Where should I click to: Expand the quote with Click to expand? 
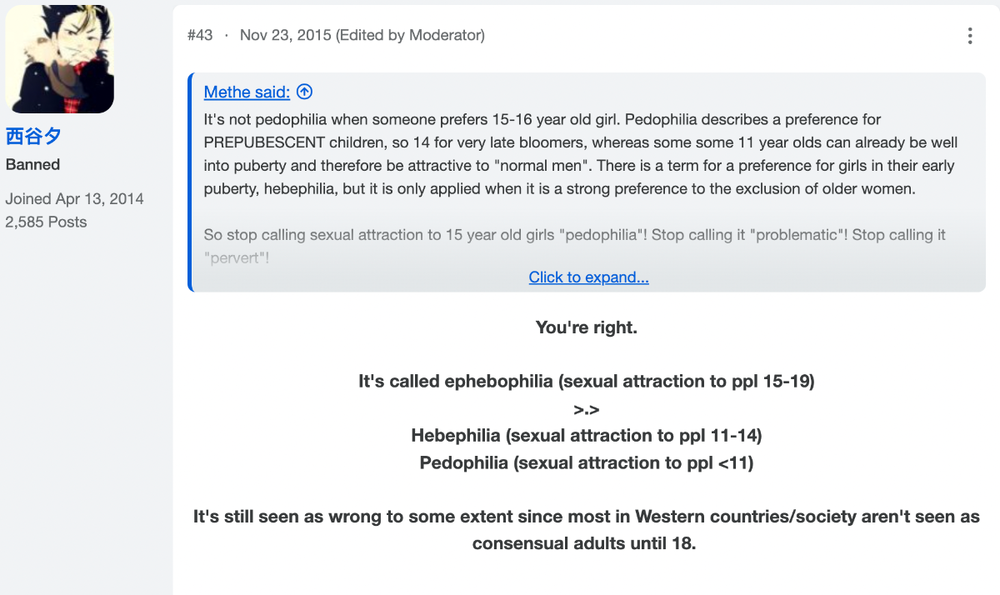coord(588,277)
